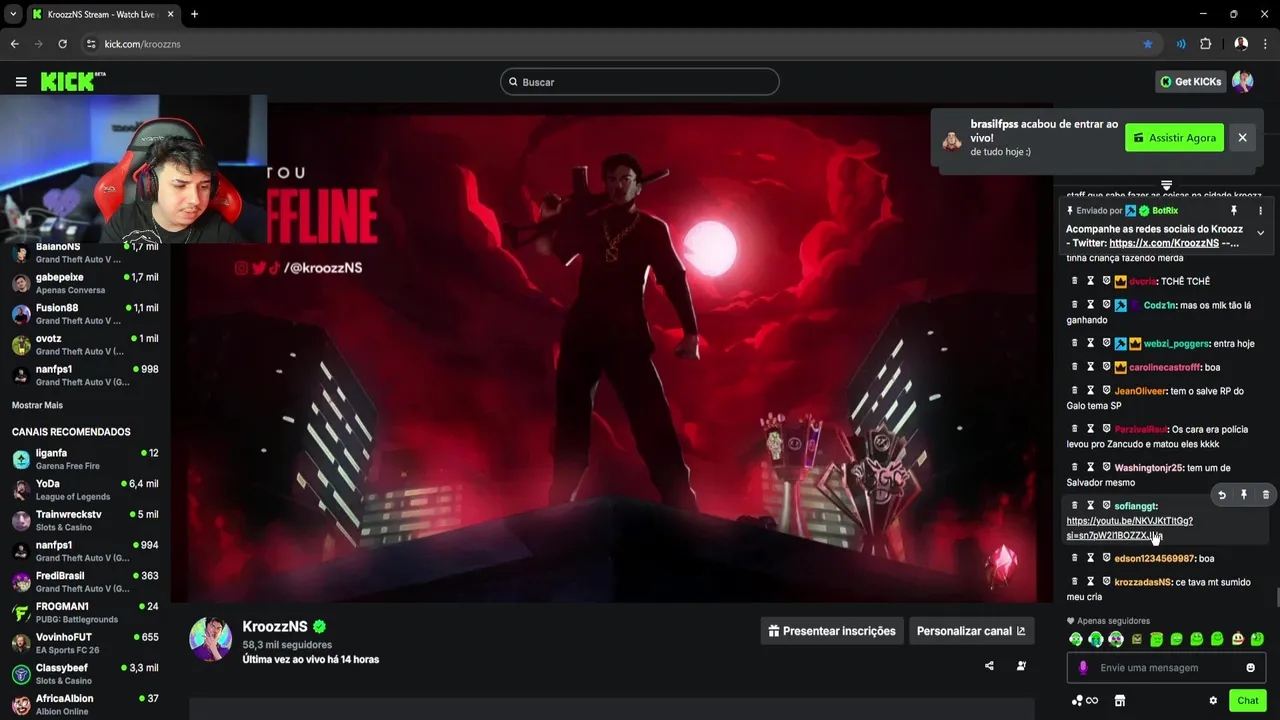Open chat settings gear

[1213, 701]
